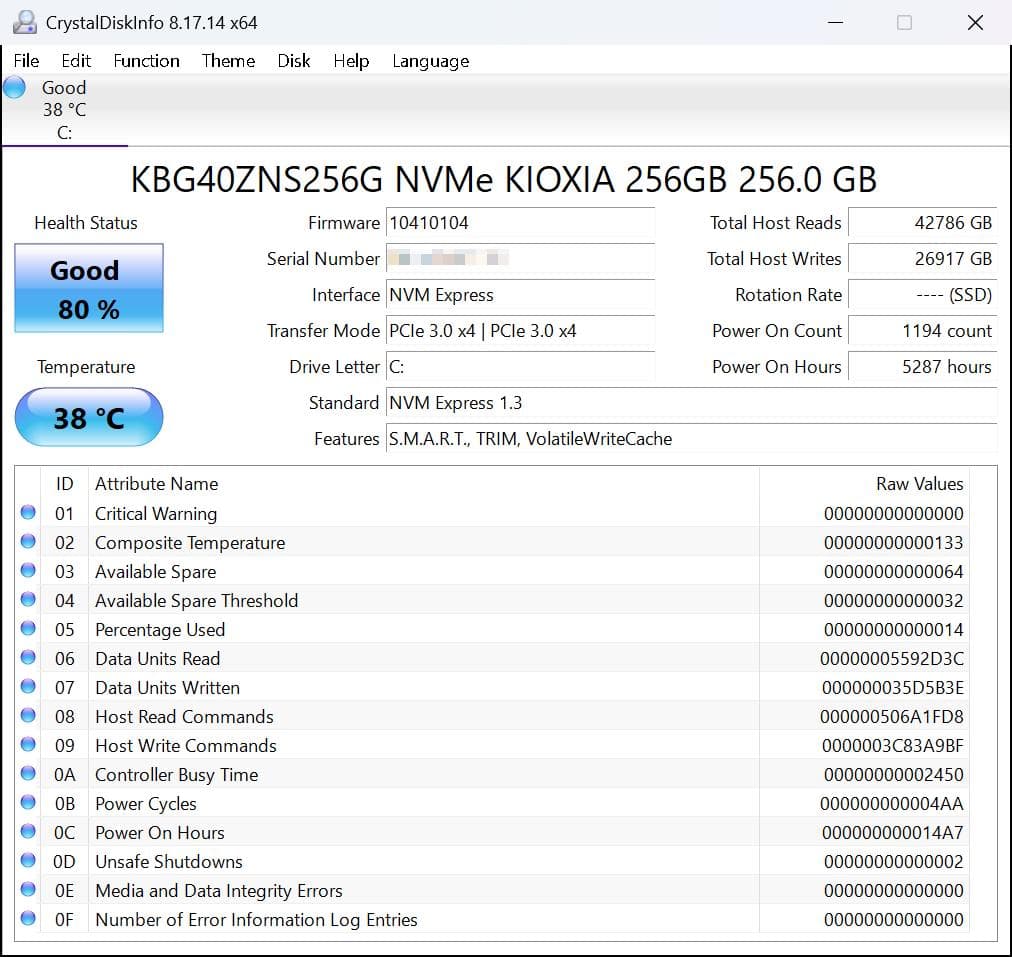Open the Function menu

[146, 61]
